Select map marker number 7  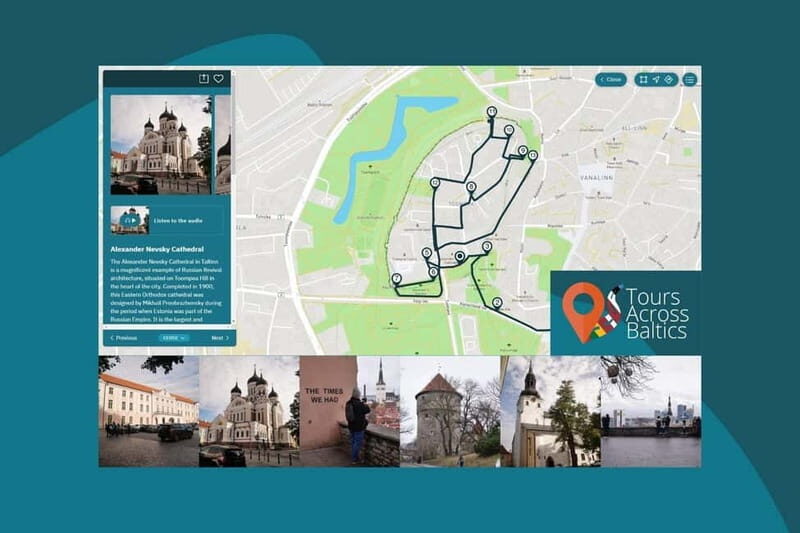tap(397, 278)
